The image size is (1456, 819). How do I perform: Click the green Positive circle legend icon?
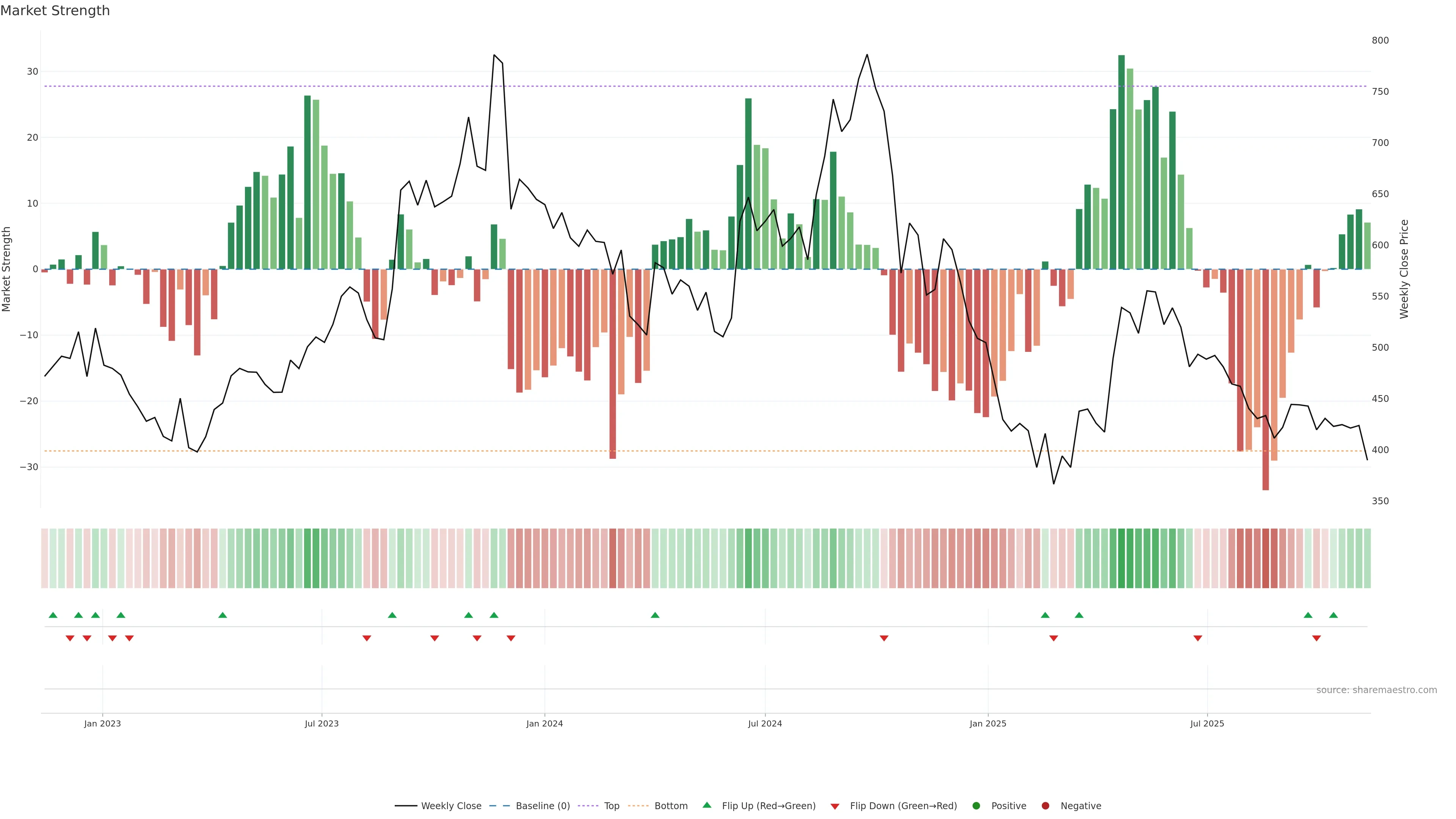[x=976, y=806]
